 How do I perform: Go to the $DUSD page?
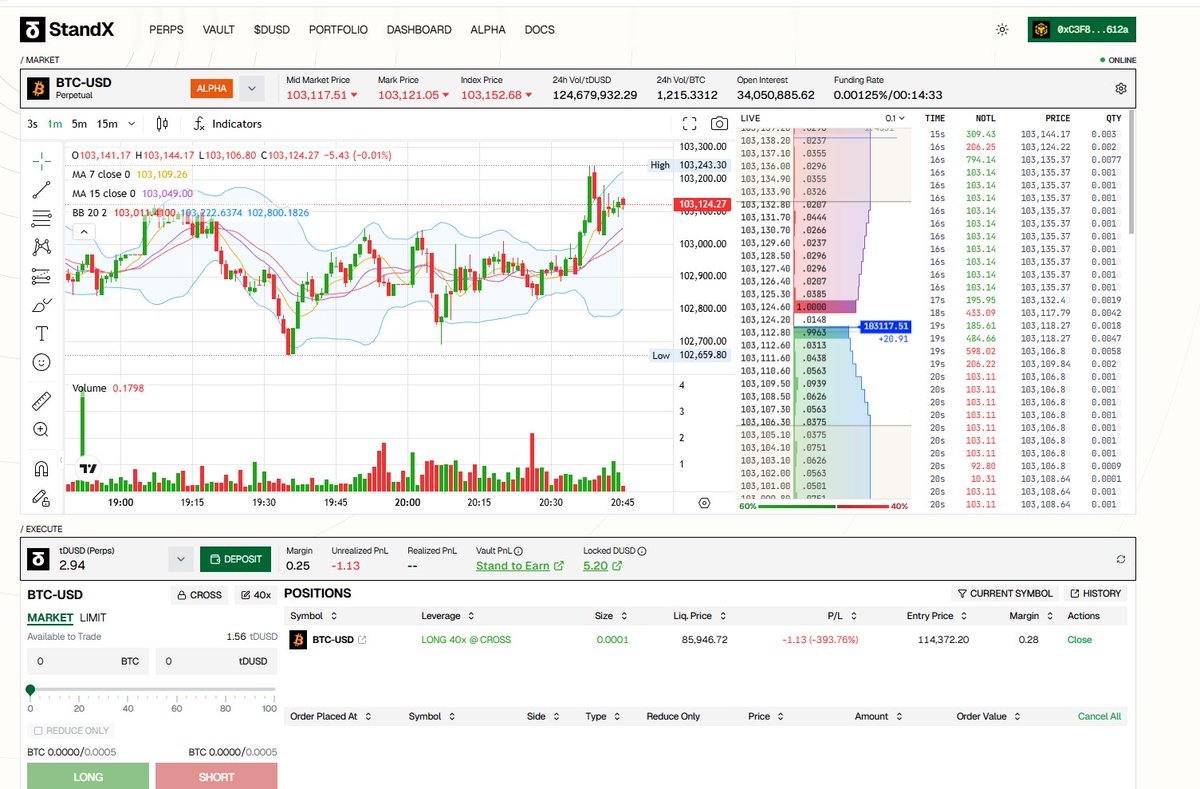pos(271,30)
